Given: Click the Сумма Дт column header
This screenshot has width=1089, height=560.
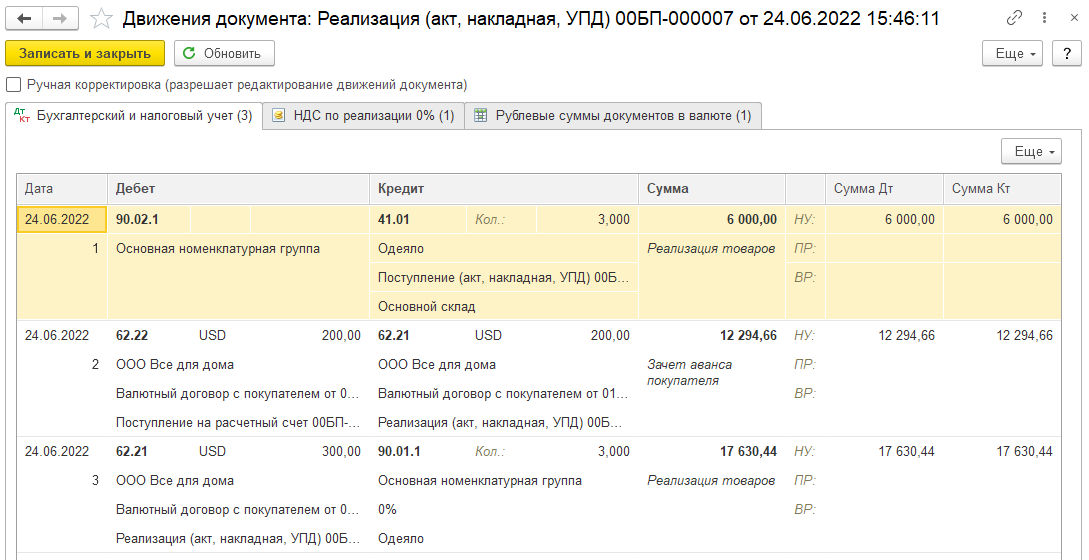Looking at the screenshot, I should (x=884, y=189).
